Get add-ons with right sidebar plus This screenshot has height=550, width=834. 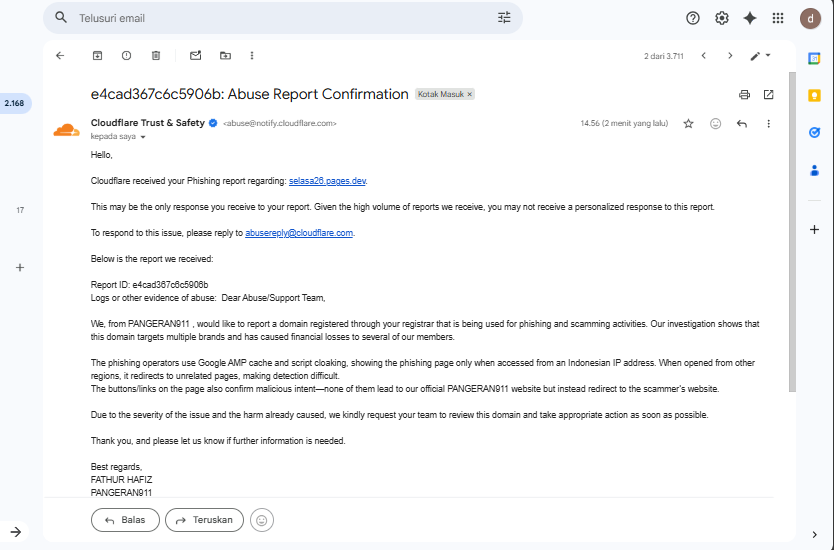(814, 230)
